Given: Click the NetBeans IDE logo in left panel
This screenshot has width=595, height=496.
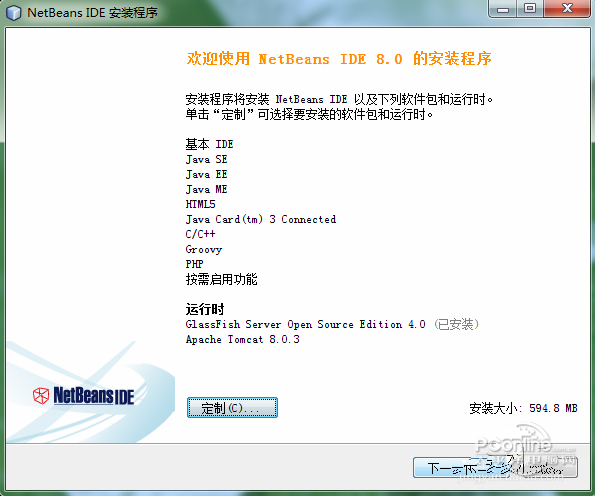Looking at the screenshot, I should coord(83,395).
